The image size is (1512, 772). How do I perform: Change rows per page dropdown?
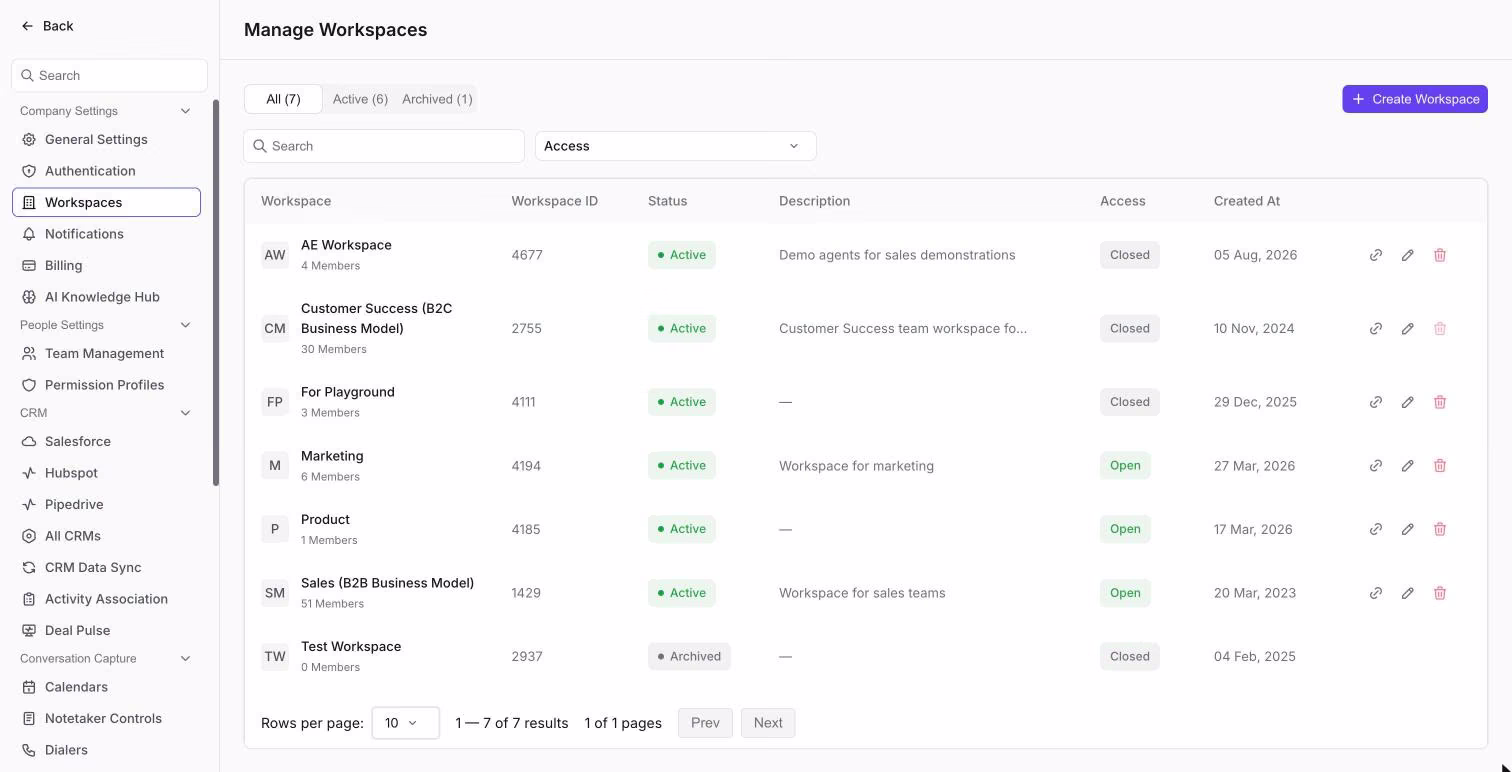coord(405,723)
